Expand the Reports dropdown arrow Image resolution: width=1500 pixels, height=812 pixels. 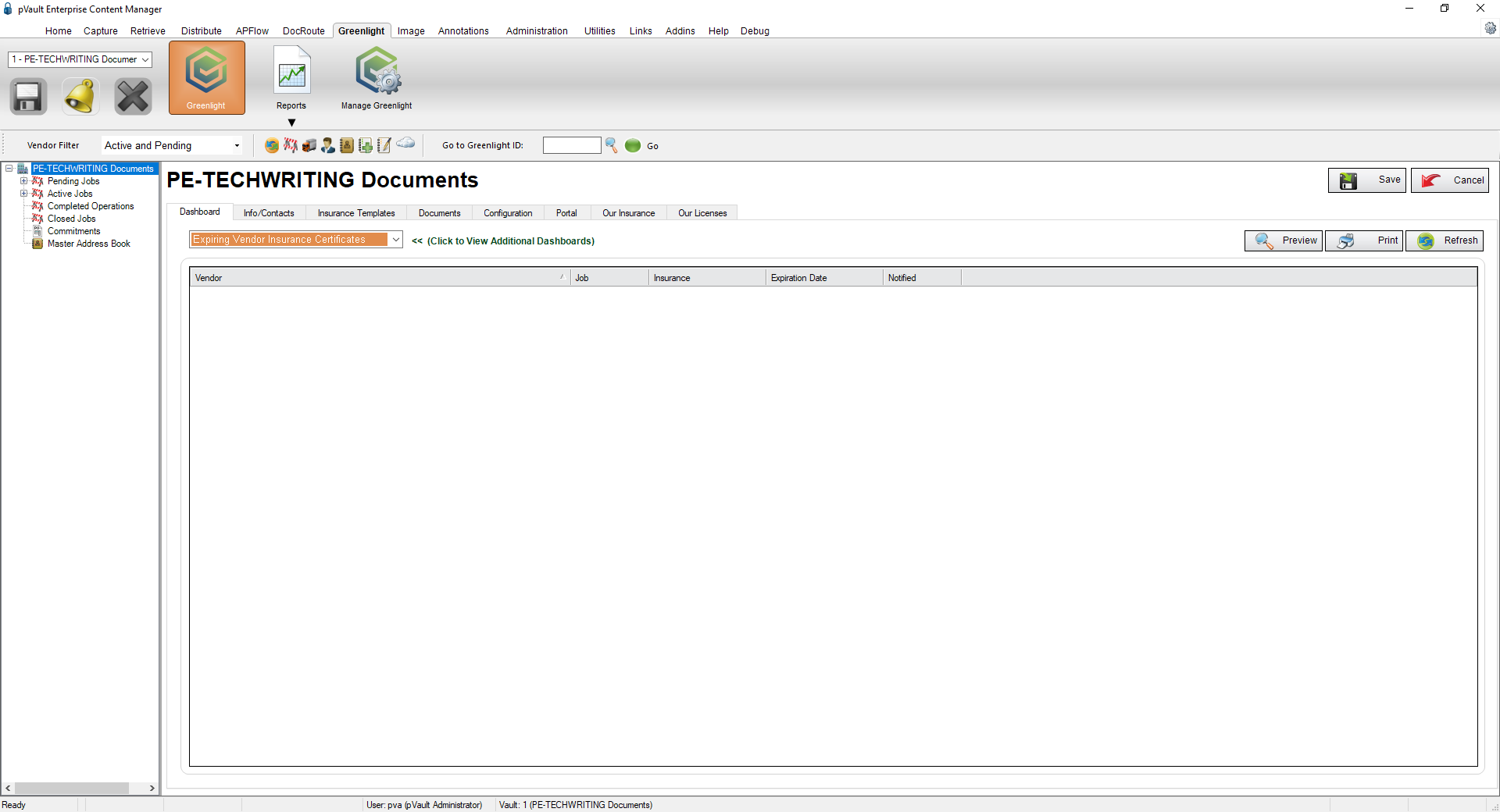pyautogui.click(x=291, y=123)
